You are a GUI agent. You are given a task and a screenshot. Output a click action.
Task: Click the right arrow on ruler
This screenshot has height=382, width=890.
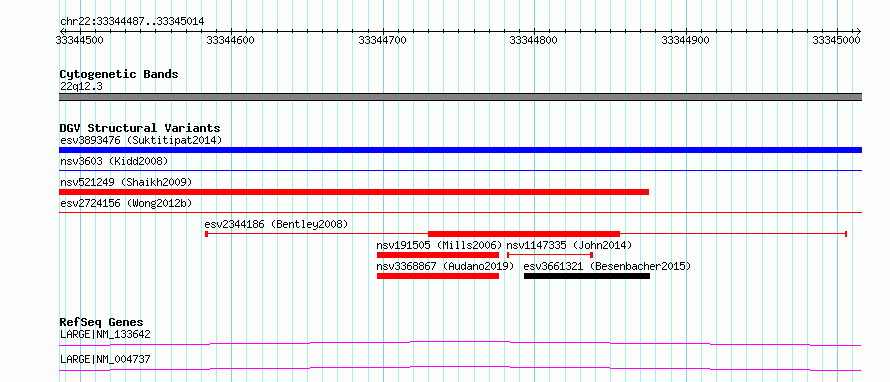(x=859, y=31)
